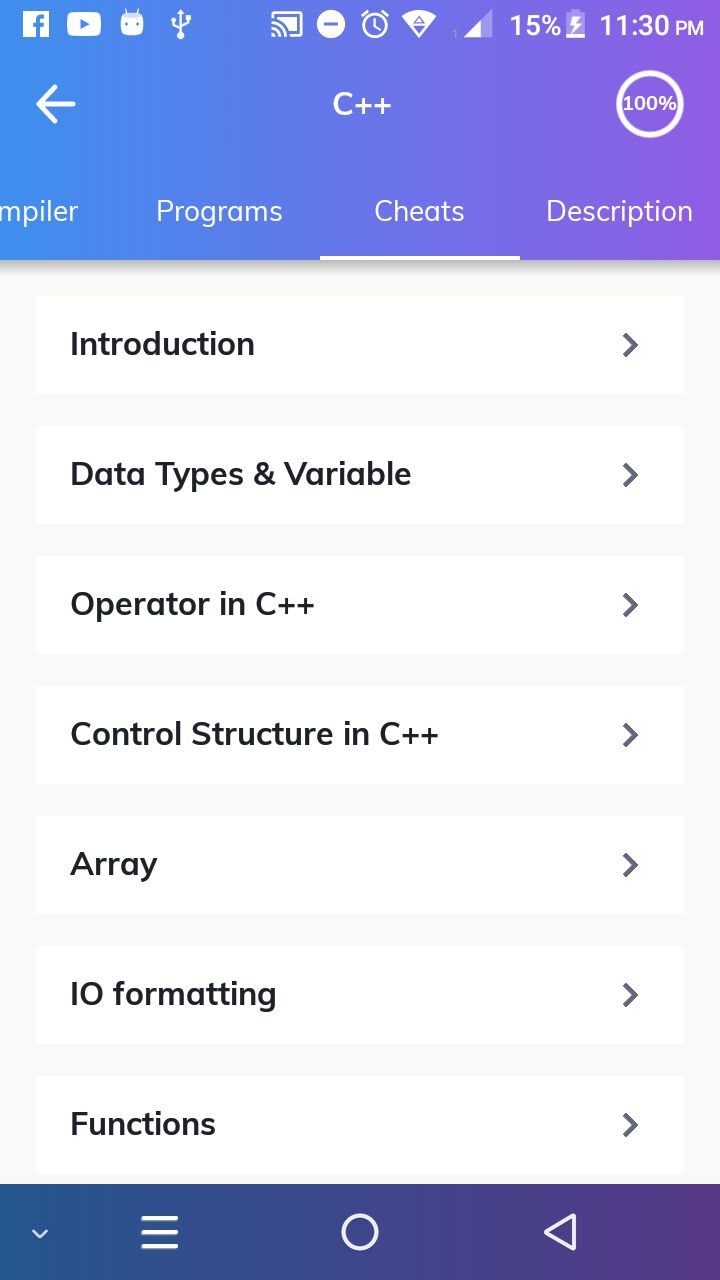Tap the cast screen status icon
The image size is (720, 1280).
[x=286, y=26]
